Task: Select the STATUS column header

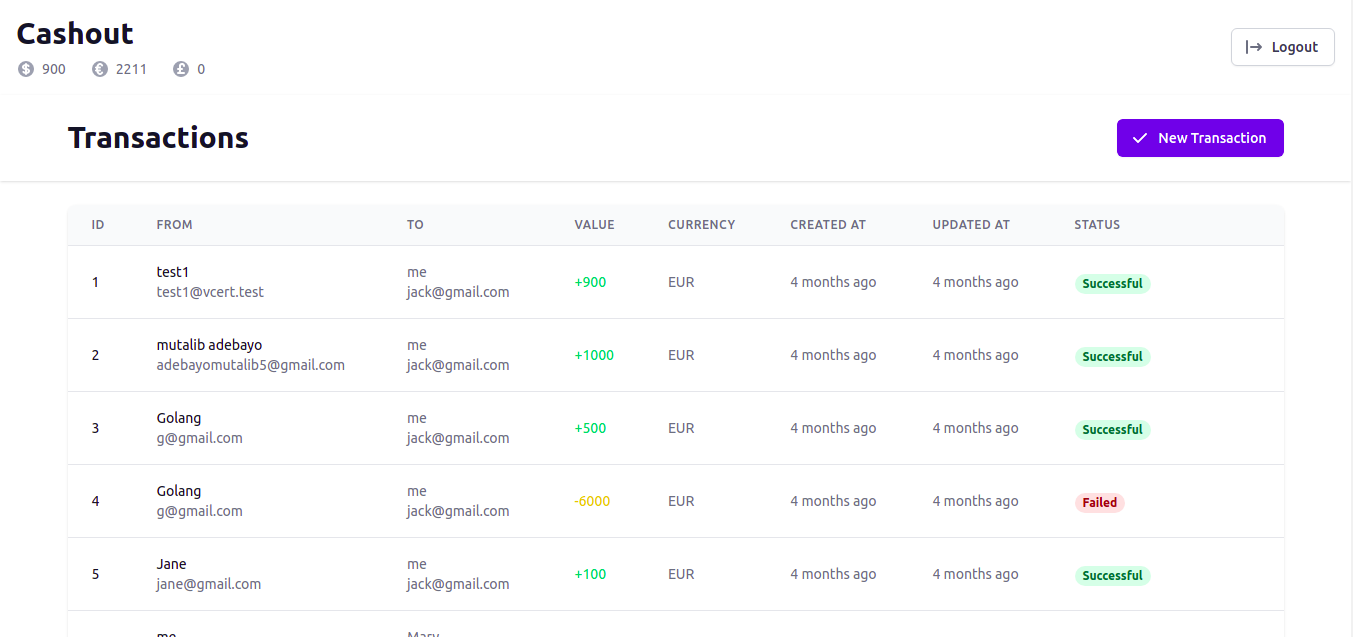Action: (x=1097, y=225)
